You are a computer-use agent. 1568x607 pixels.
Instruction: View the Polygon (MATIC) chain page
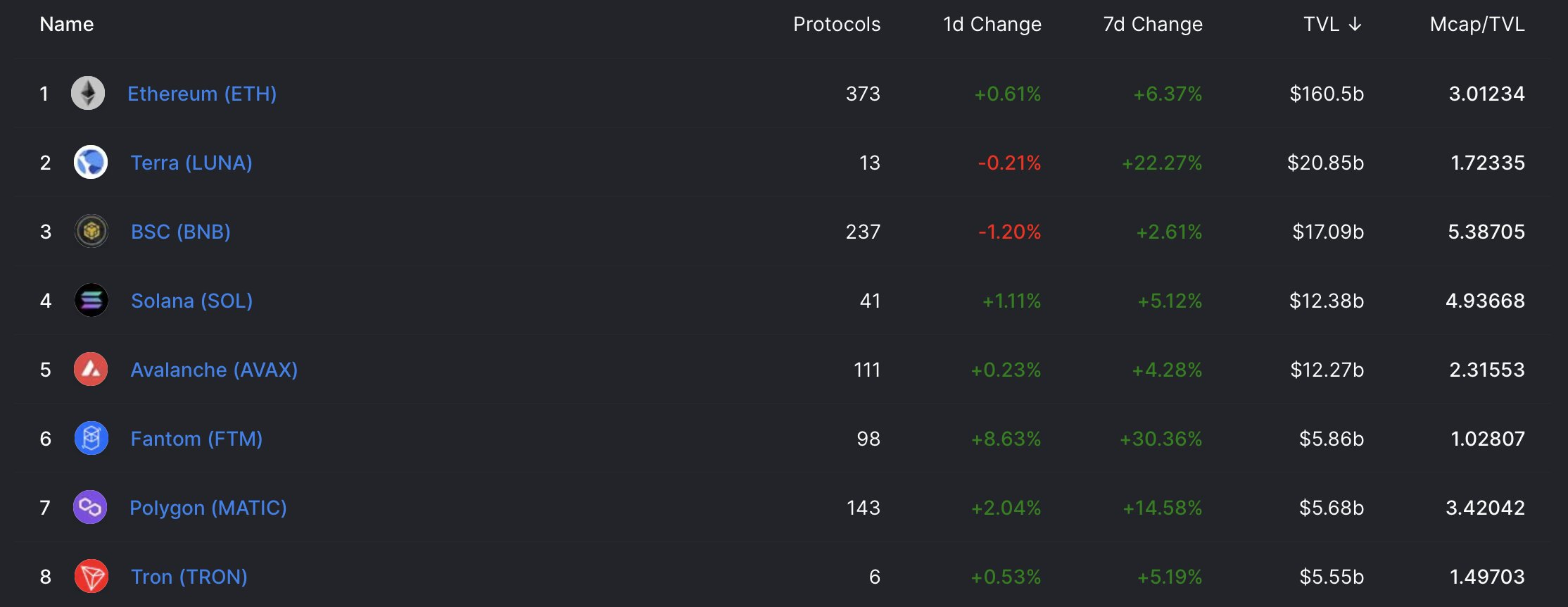(208, 508)
